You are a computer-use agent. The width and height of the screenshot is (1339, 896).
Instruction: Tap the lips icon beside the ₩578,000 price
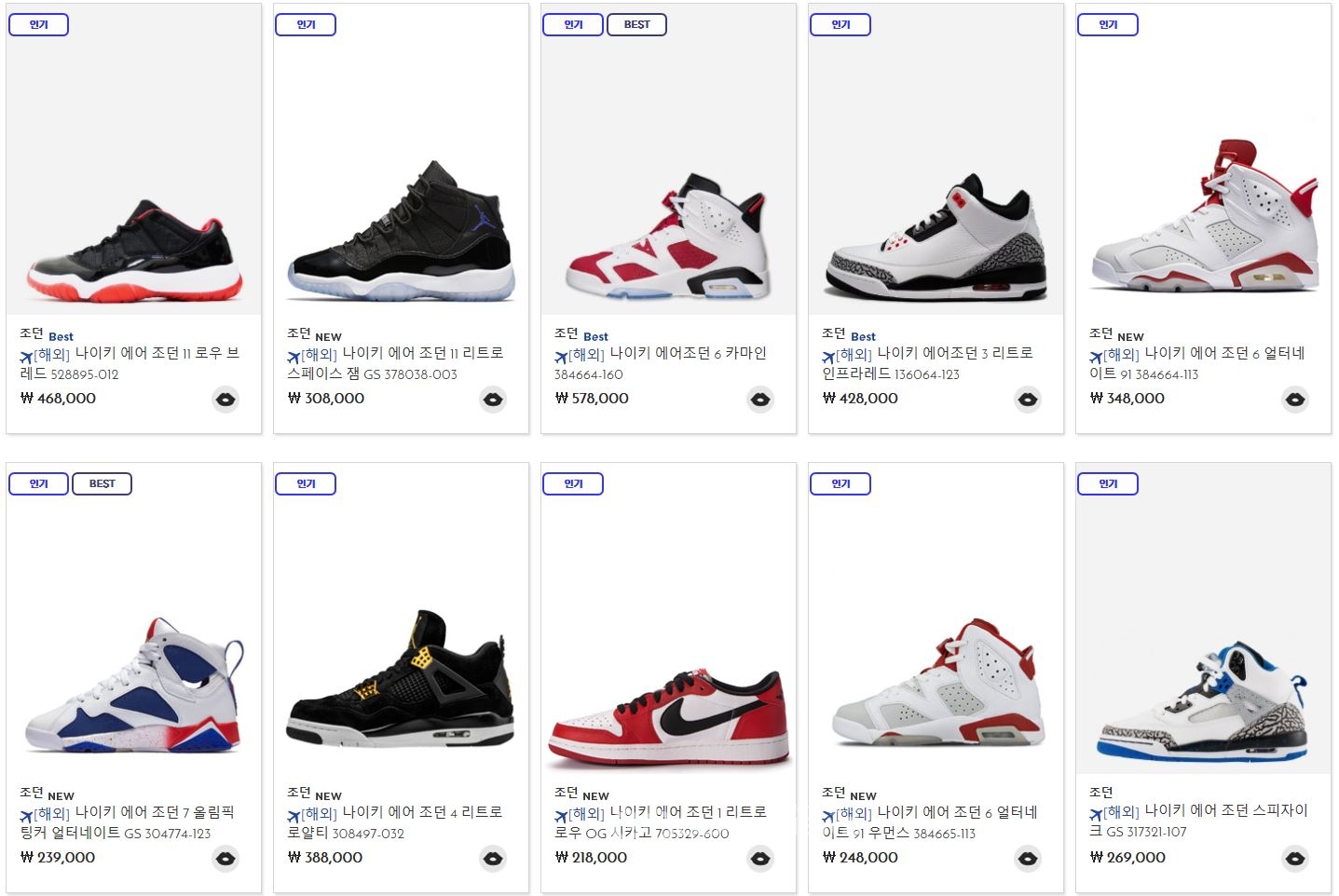760,400
